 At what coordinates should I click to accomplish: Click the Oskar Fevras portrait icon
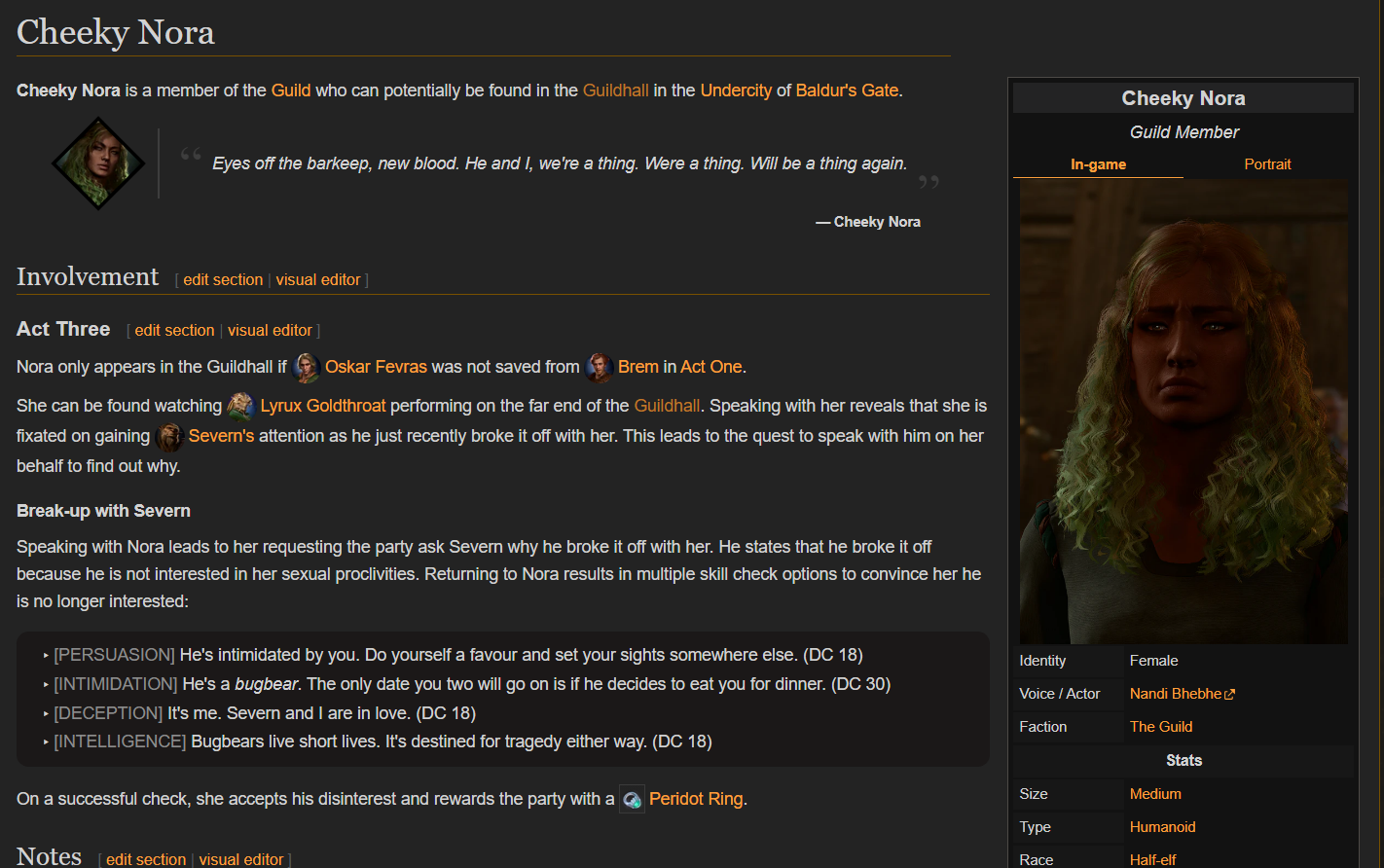point(307,368)
